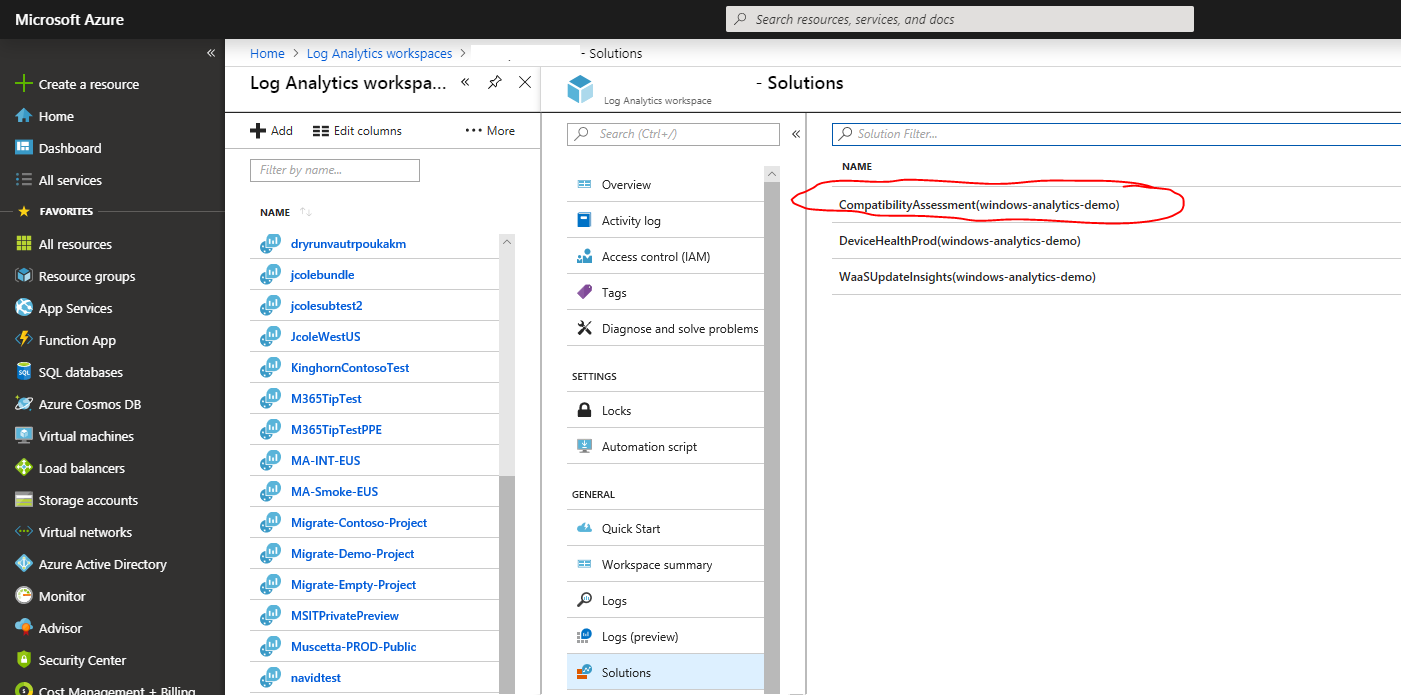Screen dimensions: 1401x695
Task: Select Solutions in the workspace menu
Action: (626, 672)
